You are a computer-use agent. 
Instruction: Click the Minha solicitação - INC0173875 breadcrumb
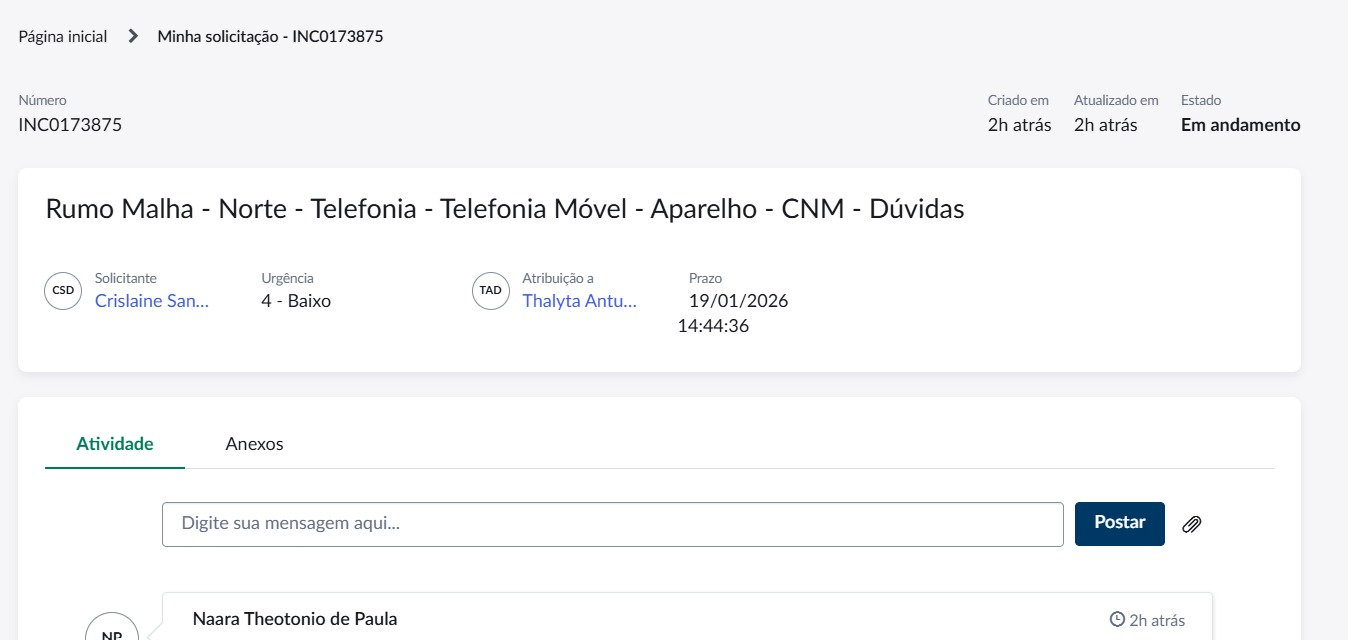(x=270, y=37)
